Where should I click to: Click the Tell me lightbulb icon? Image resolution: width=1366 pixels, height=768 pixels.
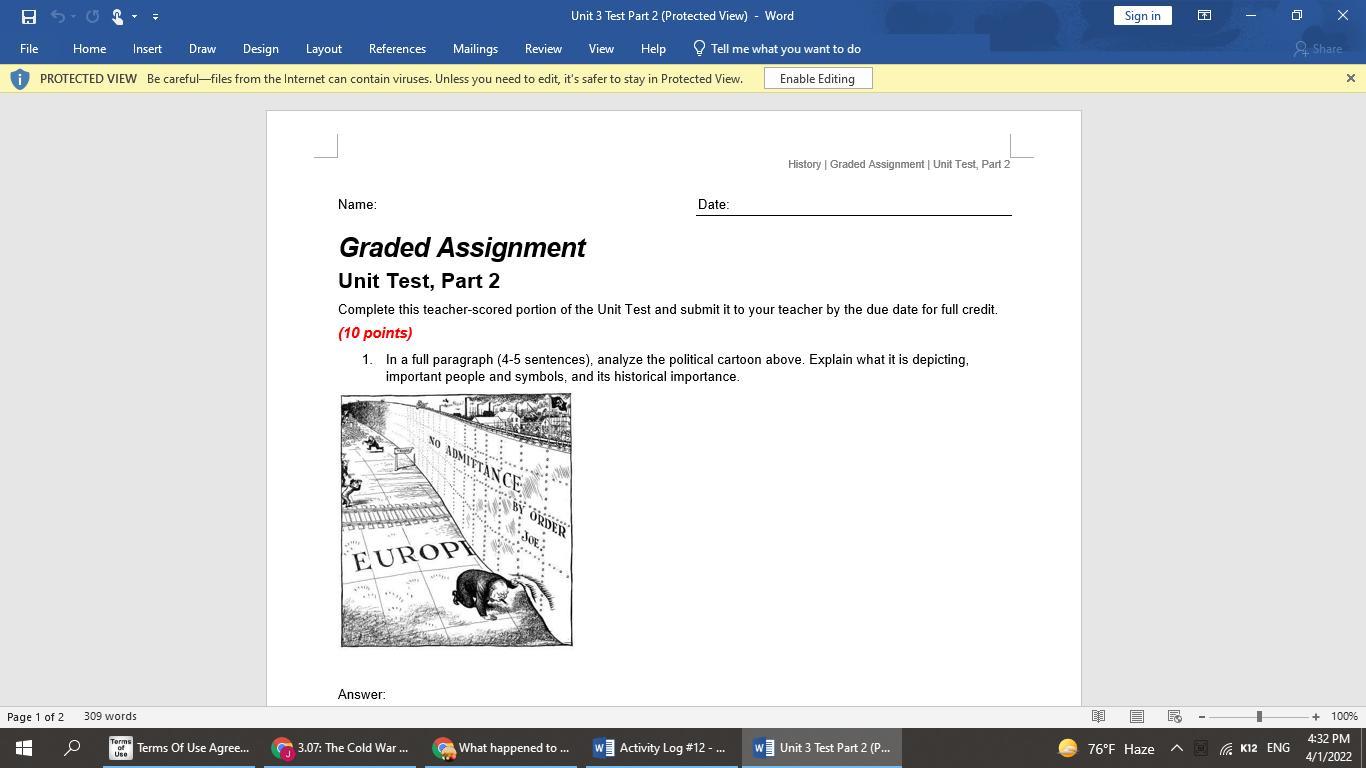[x=699, y=49]
